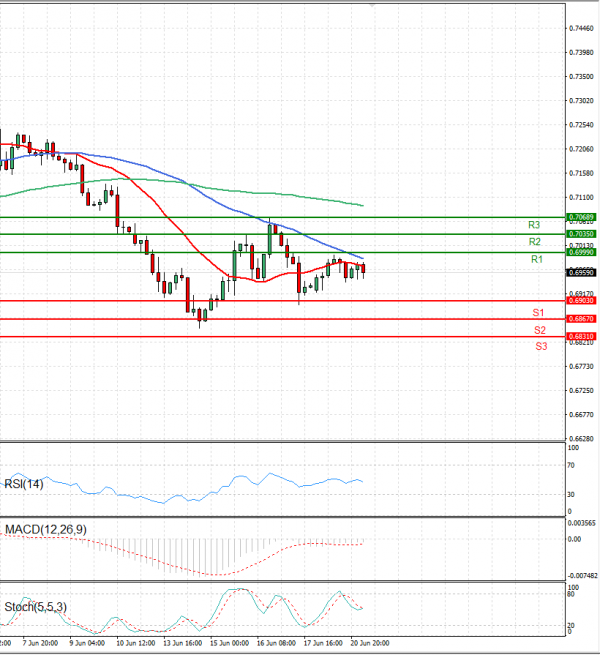This screenshot has width=600, height=655.
Task: Click the MACD -0.007482 scale value
Action: coord(582,576)
